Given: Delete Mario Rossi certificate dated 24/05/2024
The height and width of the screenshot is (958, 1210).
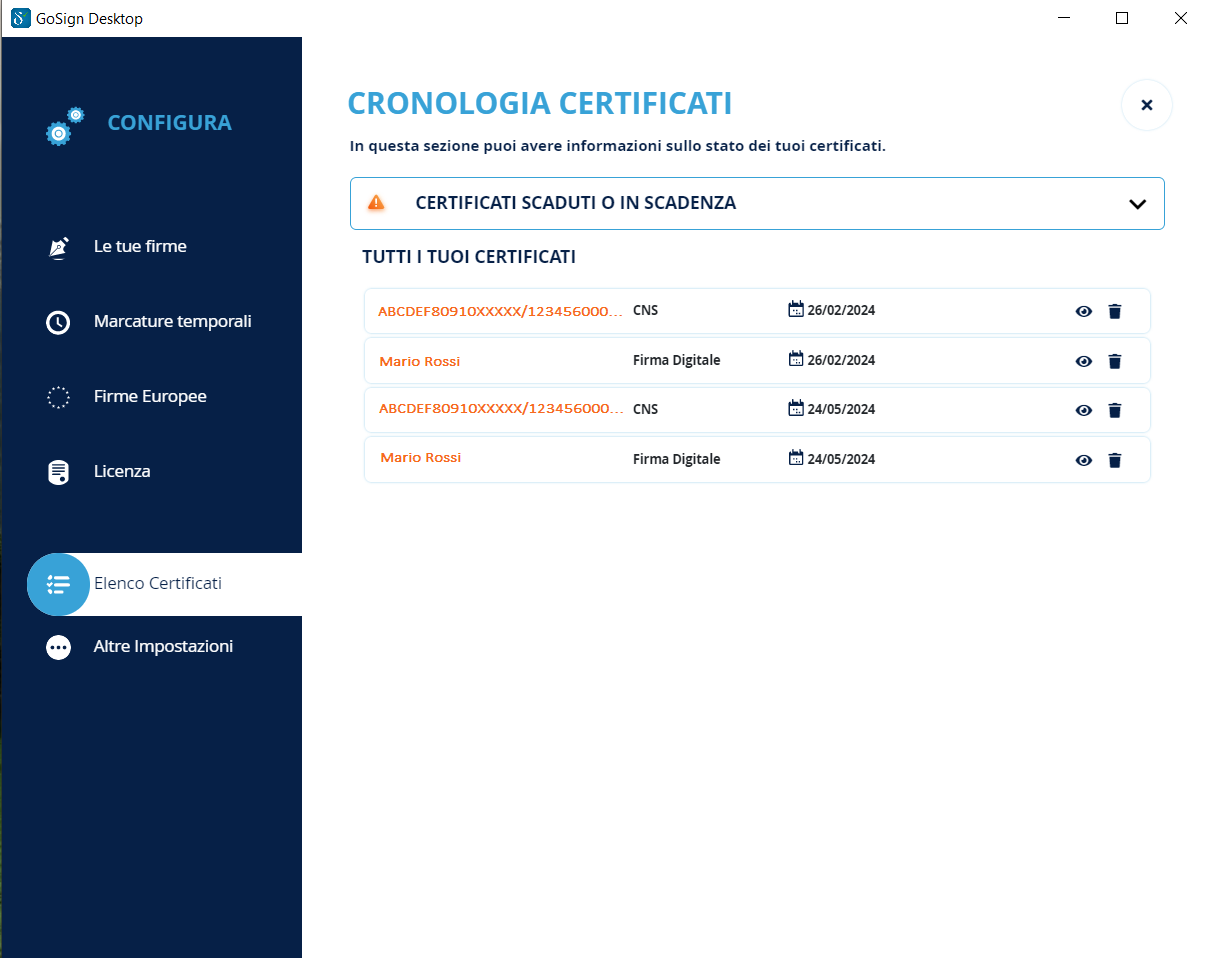Looking at the screenshot, I should [x=1115, y=460].
